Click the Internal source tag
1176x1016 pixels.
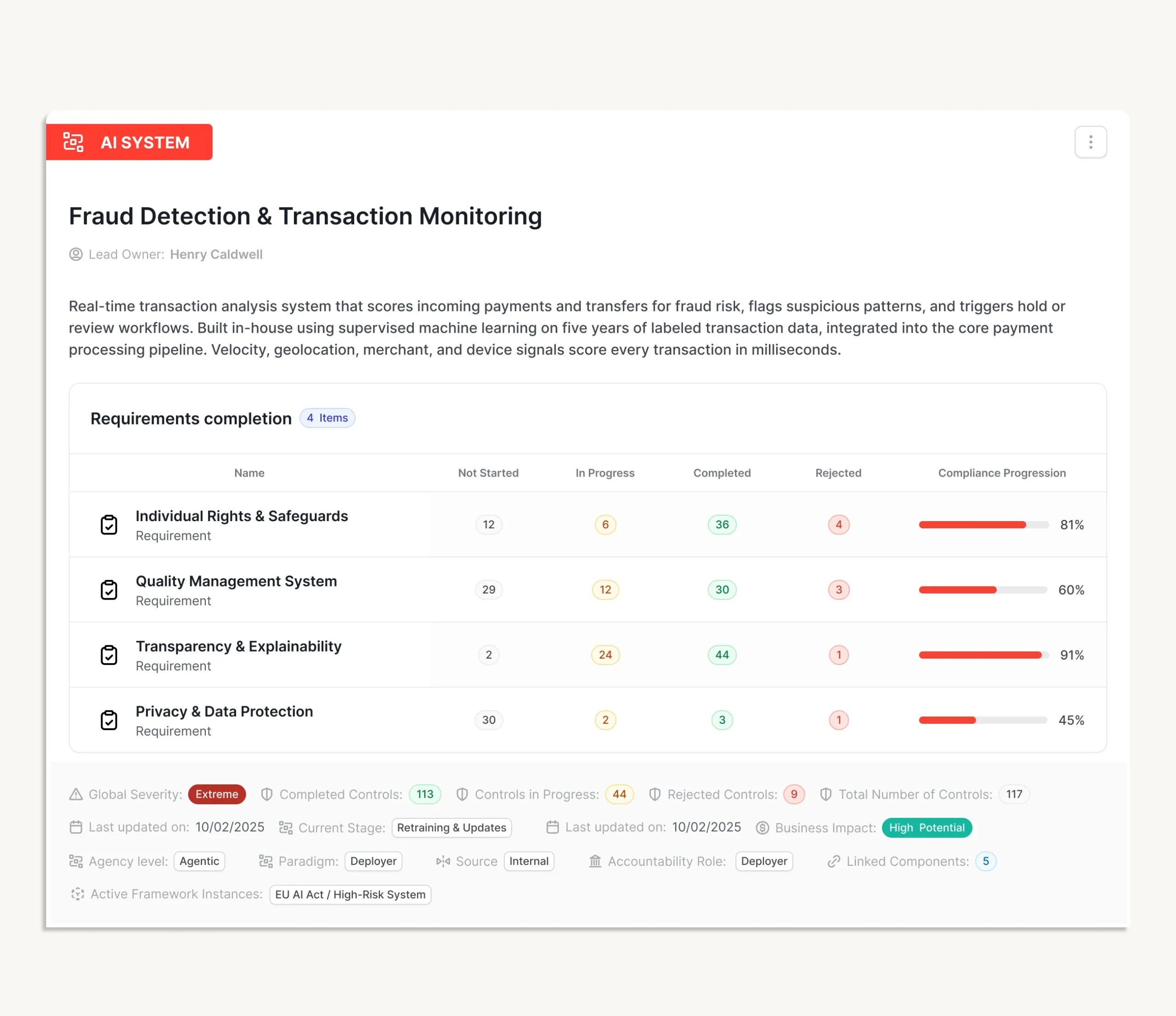(529, 861)
